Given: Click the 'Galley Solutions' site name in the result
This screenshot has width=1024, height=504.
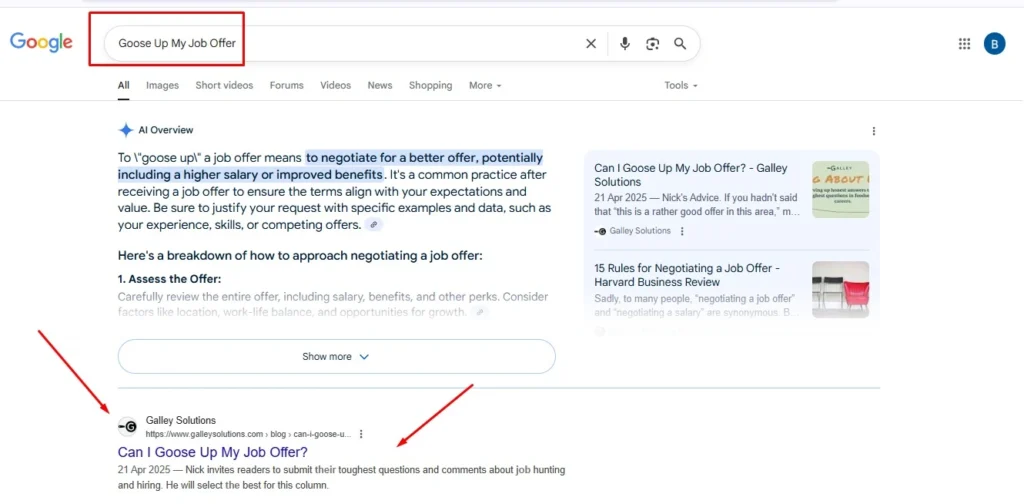Looking at the screenshot, I should (181, 420).
